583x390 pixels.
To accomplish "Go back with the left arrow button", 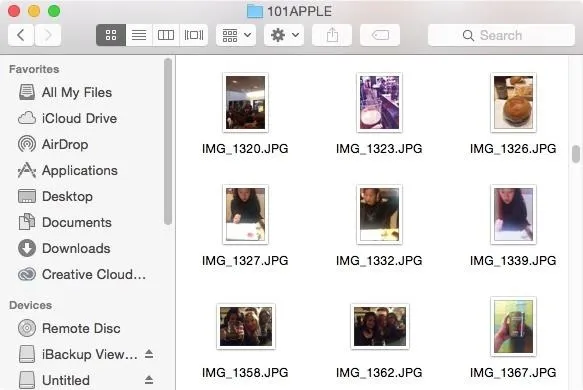I will pos(21,35).
